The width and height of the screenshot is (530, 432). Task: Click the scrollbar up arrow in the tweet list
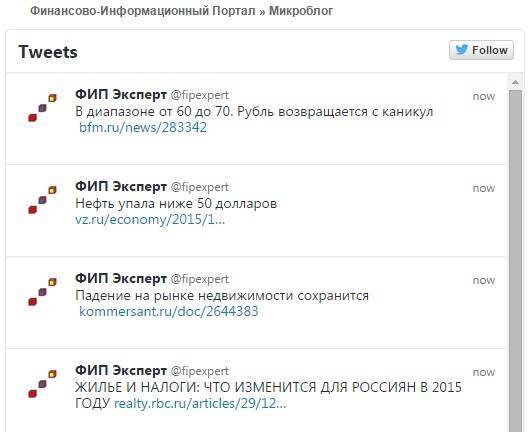click(515, 82)
